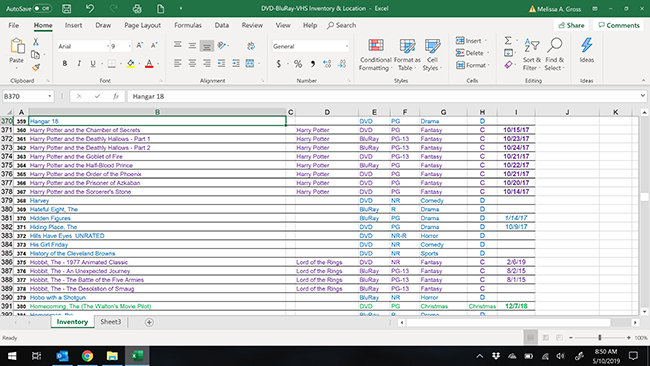This screenshot has height=366, width=650.
Task: Switch to Page Layout view in status bar
Action: [545, 338]
